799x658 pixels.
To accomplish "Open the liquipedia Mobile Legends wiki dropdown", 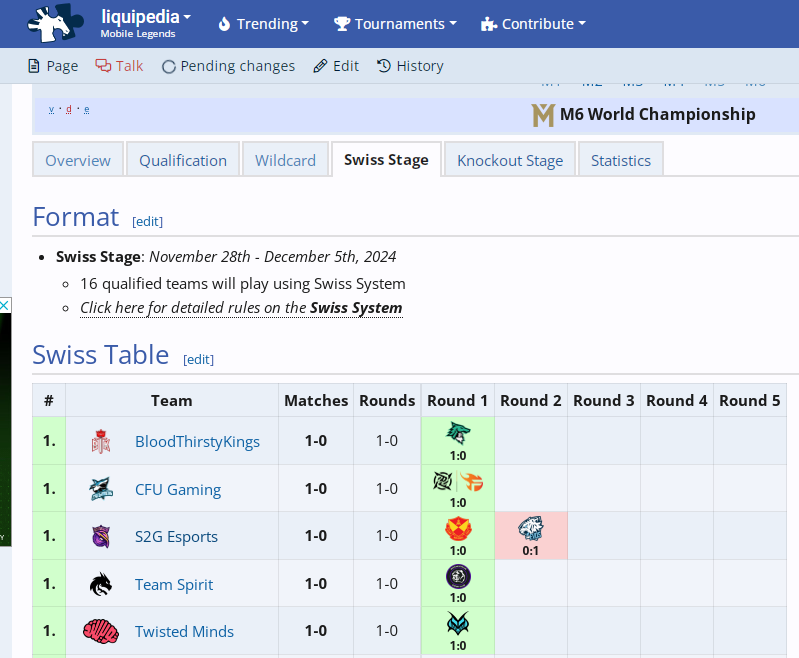I will [x=145, y=23].
